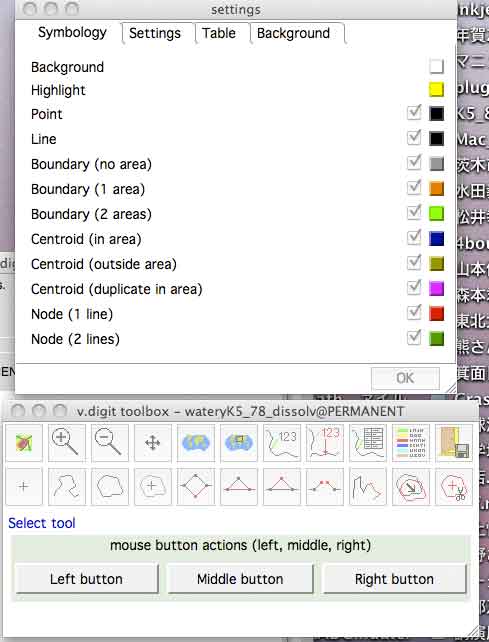The width and height of the screenshot is (489, 642).
Task: Select the move feature arrow tool
Action: click(411, 486)
